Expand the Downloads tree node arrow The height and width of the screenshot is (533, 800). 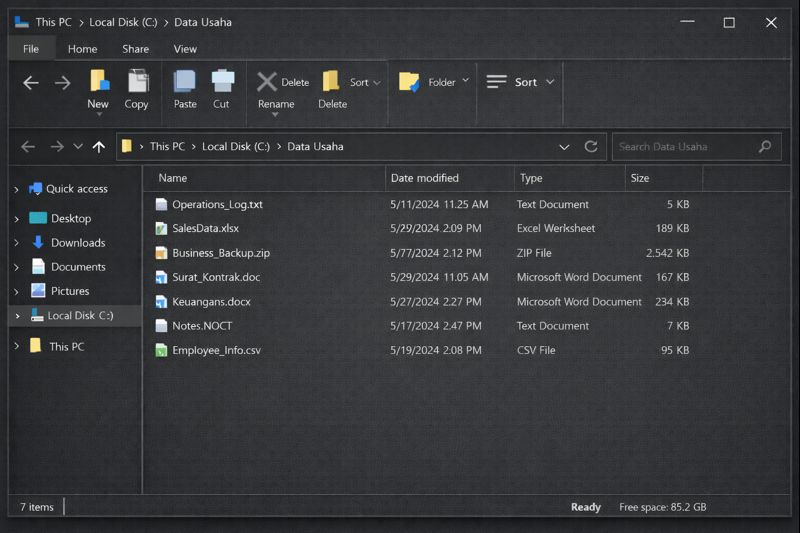pos(17,243)
